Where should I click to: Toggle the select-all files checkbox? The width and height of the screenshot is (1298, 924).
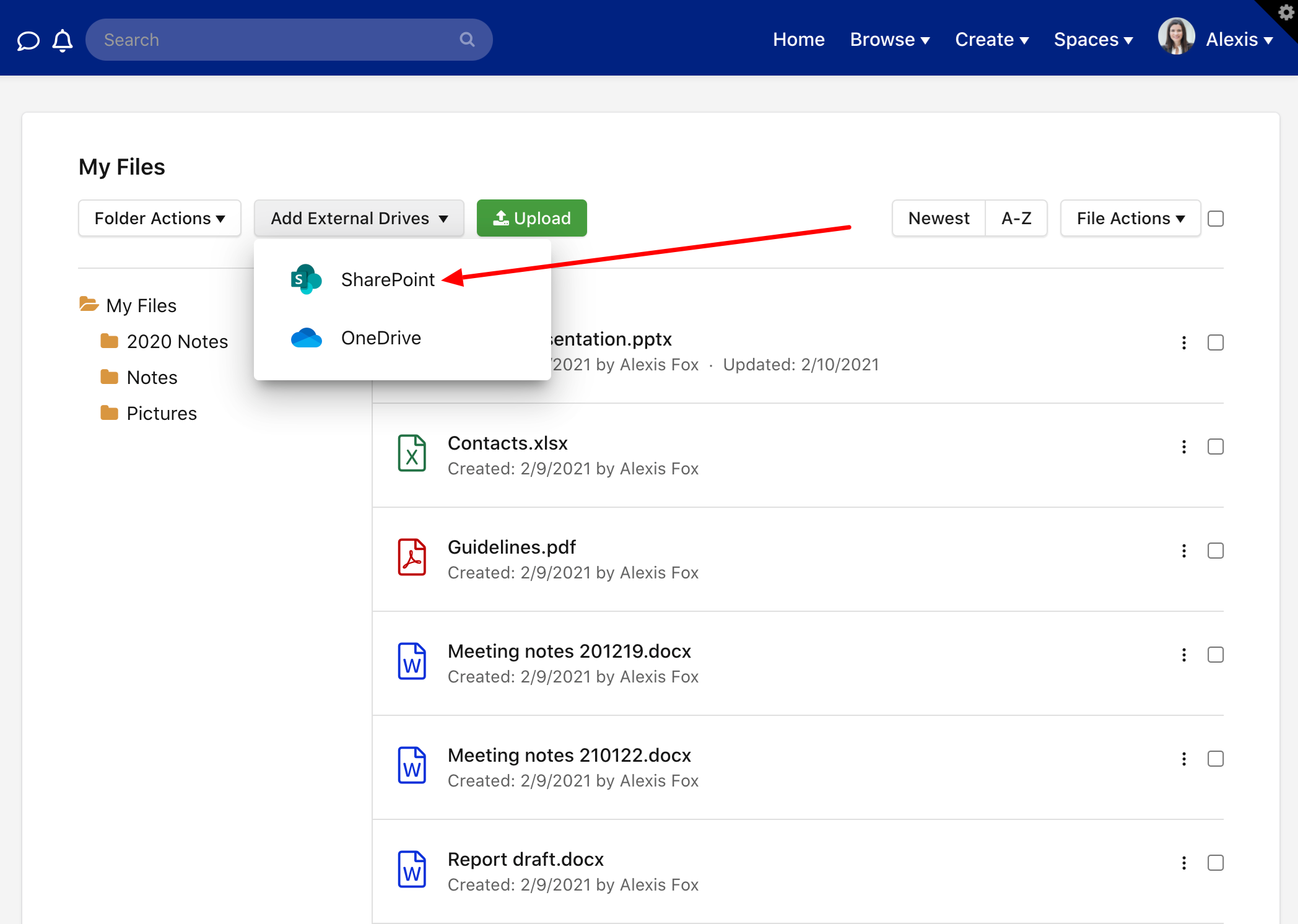[1216, 219]
